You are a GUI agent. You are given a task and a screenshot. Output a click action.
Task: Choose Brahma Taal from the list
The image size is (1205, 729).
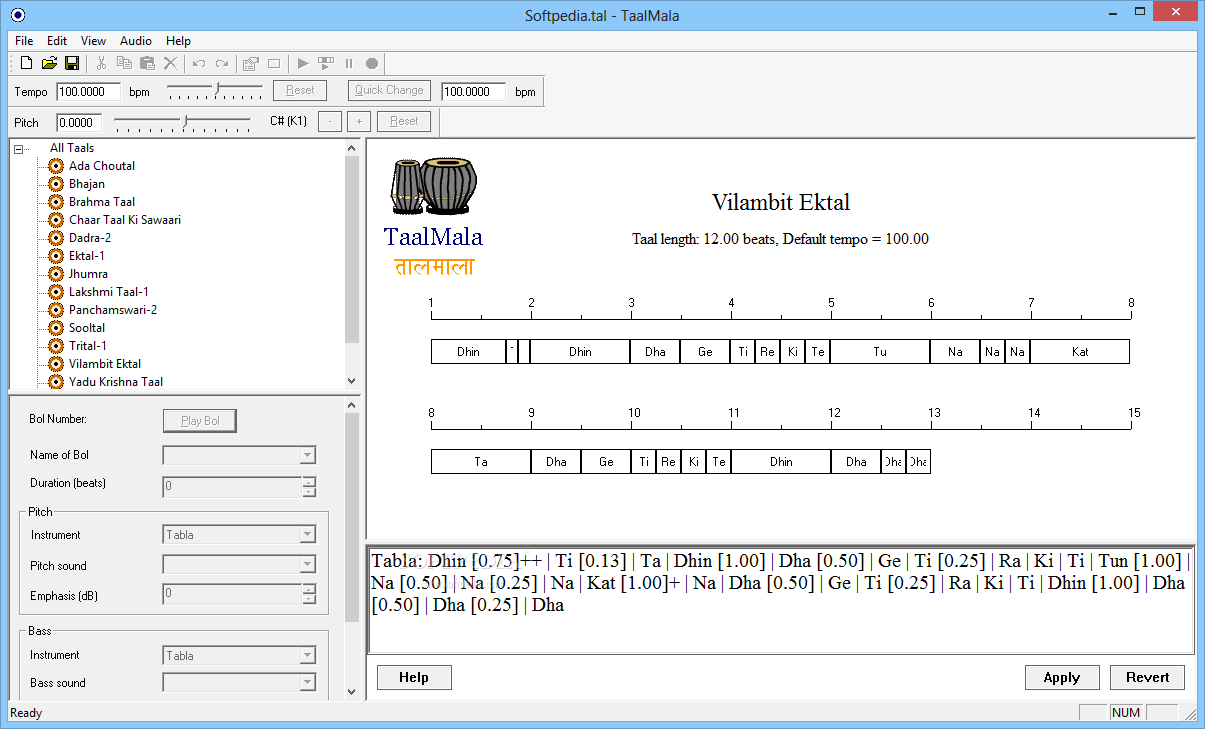tap(102, 202)
